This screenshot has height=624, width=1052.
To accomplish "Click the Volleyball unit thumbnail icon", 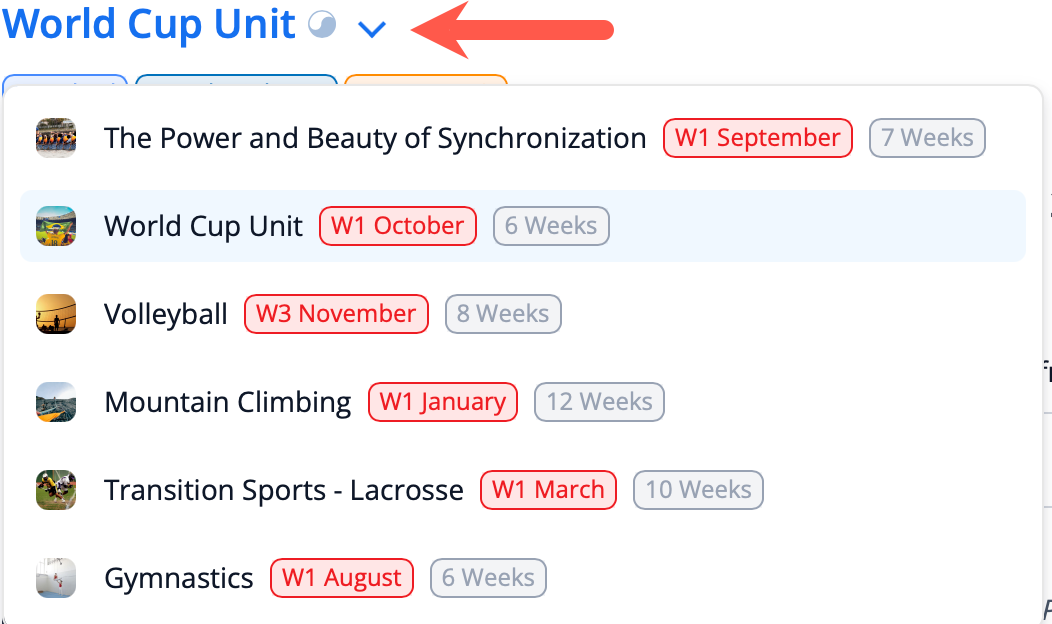I will click(x=56, y=314).
